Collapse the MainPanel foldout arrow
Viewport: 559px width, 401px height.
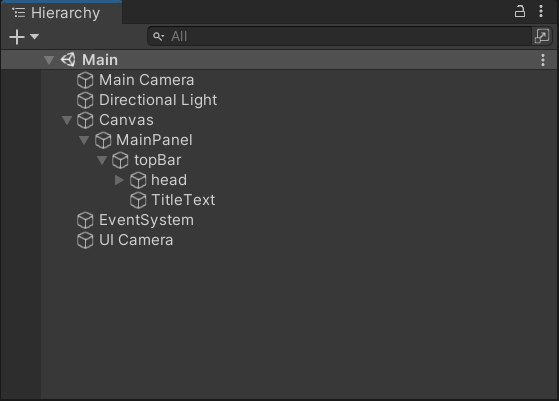[84, 140]
